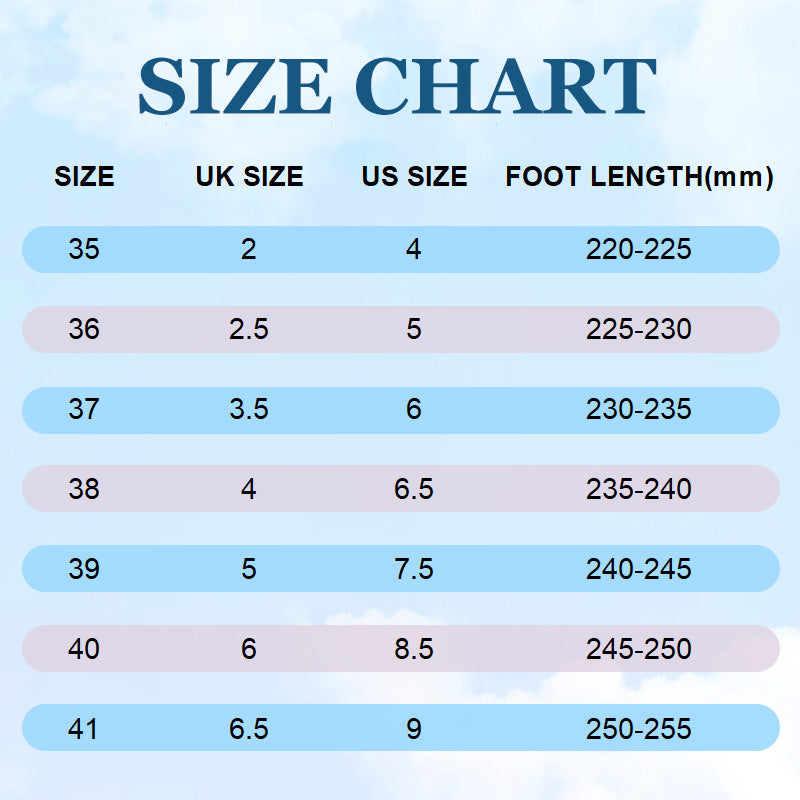Click size 40 in the chart
The image size is (800, 800).
pos(84,649)
